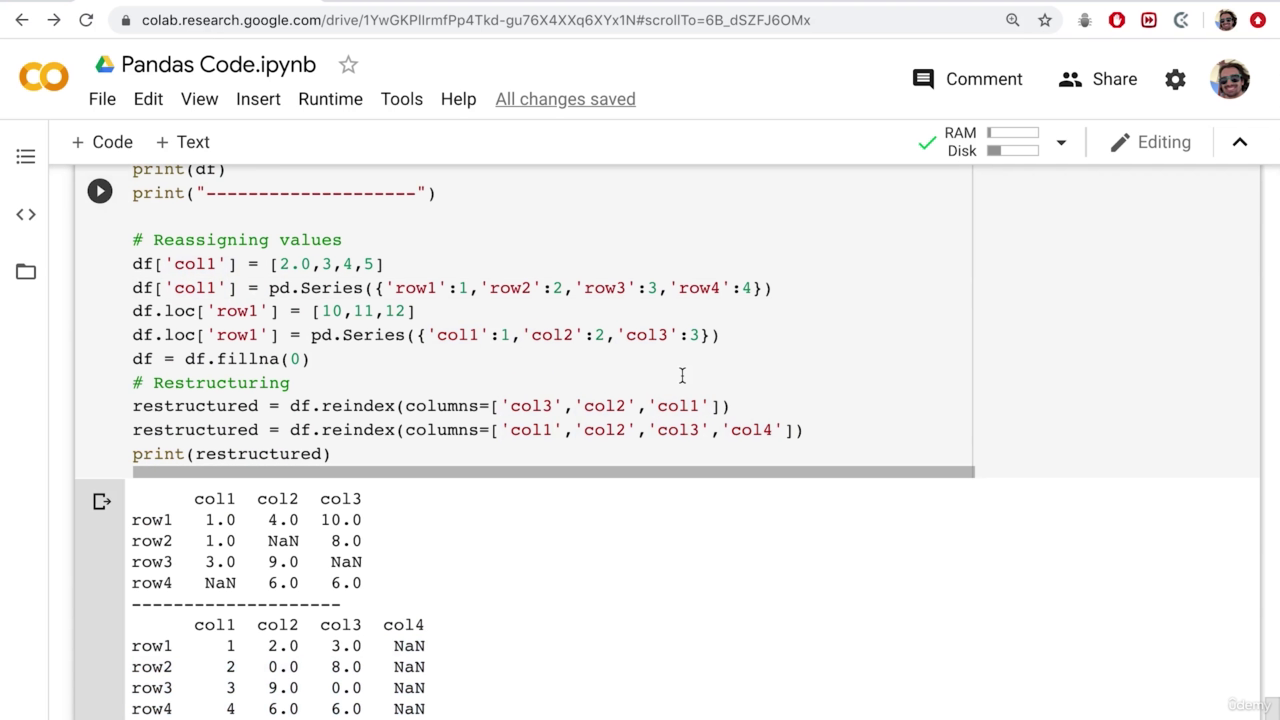Open the Runtime menu
Image resolution: width=1280 pixels, height=720 pixels.
(x=330, y=99)
